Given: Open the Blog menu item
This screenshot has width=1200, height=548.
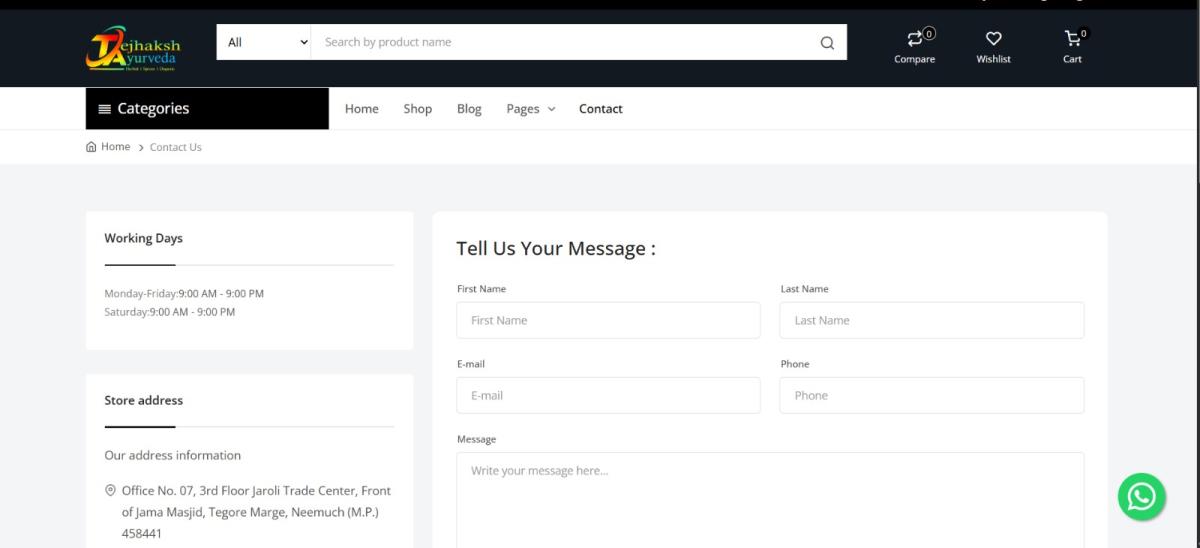Looking at the screenshot, I should tap(469, 109).
